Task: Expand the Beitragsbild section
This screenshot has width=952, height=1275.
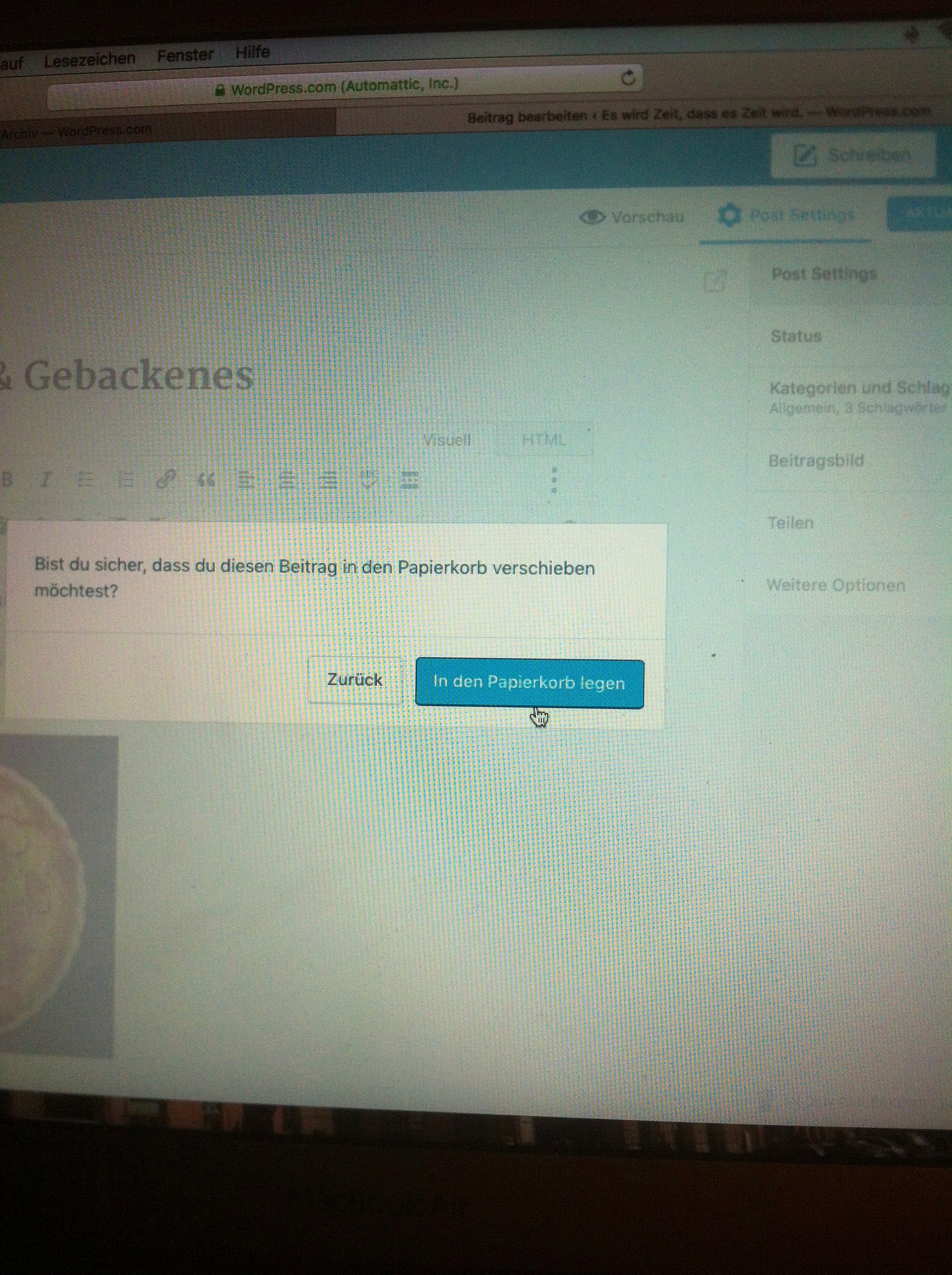Action: point(815,460)
